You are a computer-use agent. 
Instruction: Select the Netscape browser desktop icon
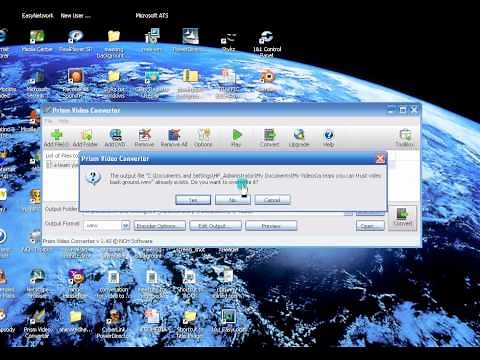(x=37, y=284)
